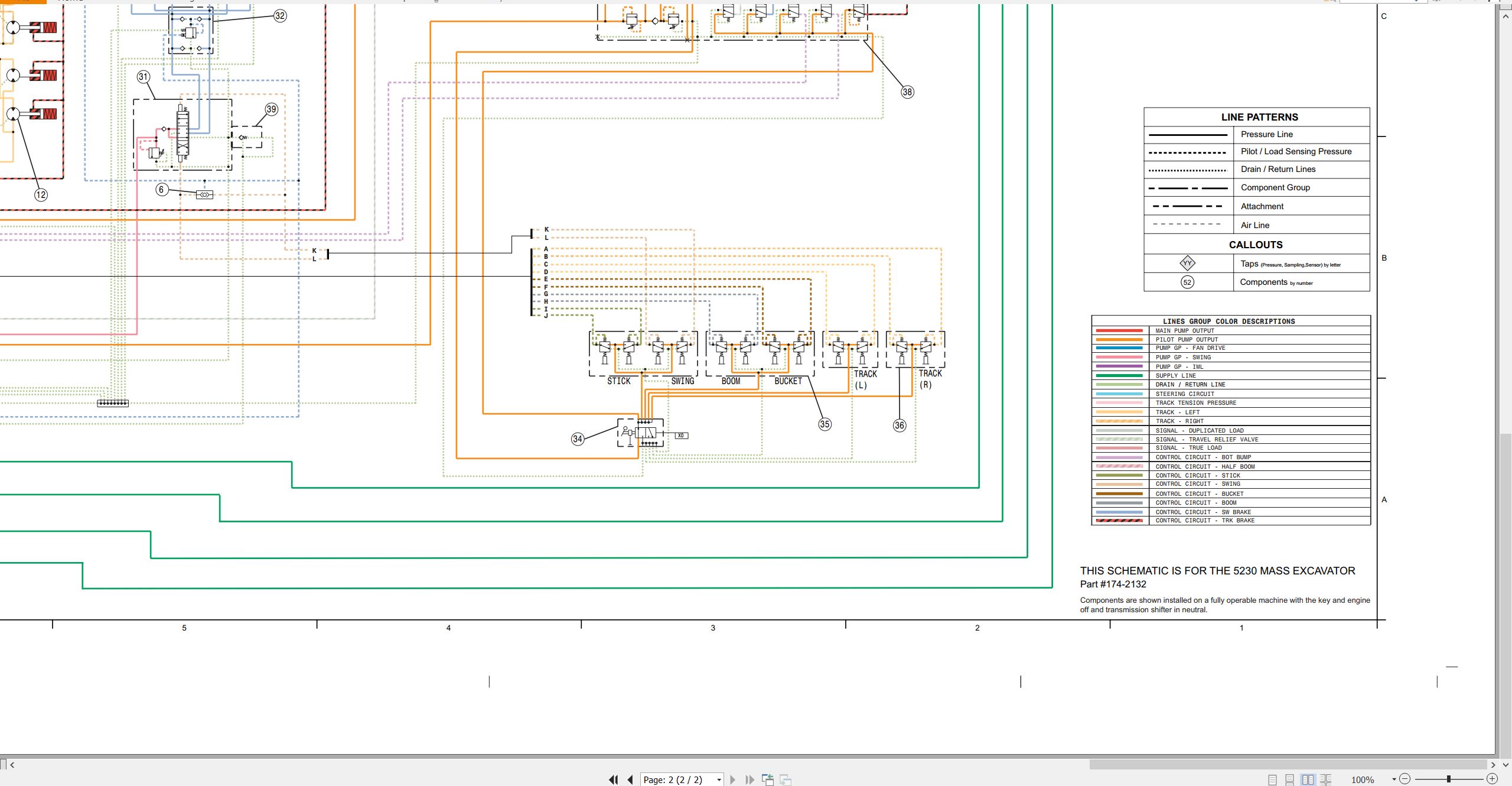This screenshot has width=1512, height=786.
Task: Click the BOOM valve label
Action: pyautogui.click(x=731, y=381)
